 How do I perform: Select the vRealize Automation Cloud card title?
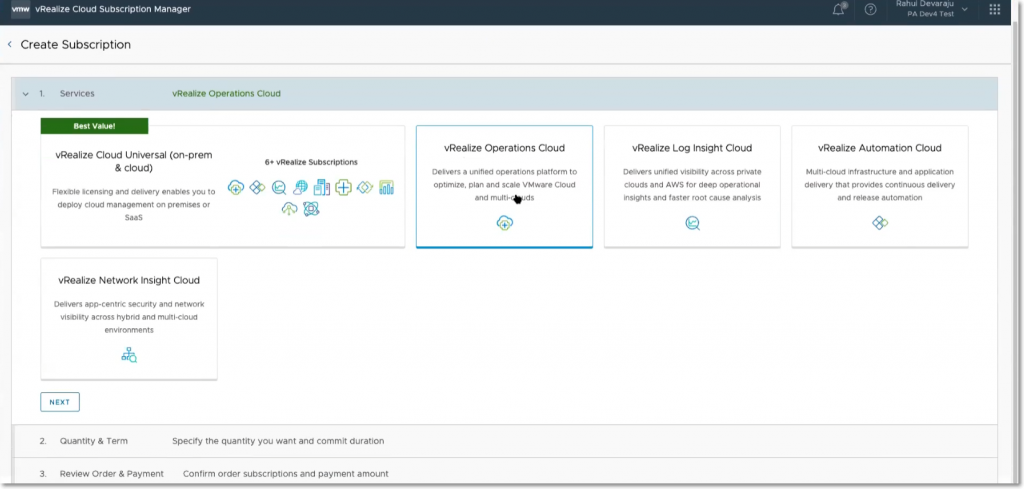[880, 148]
